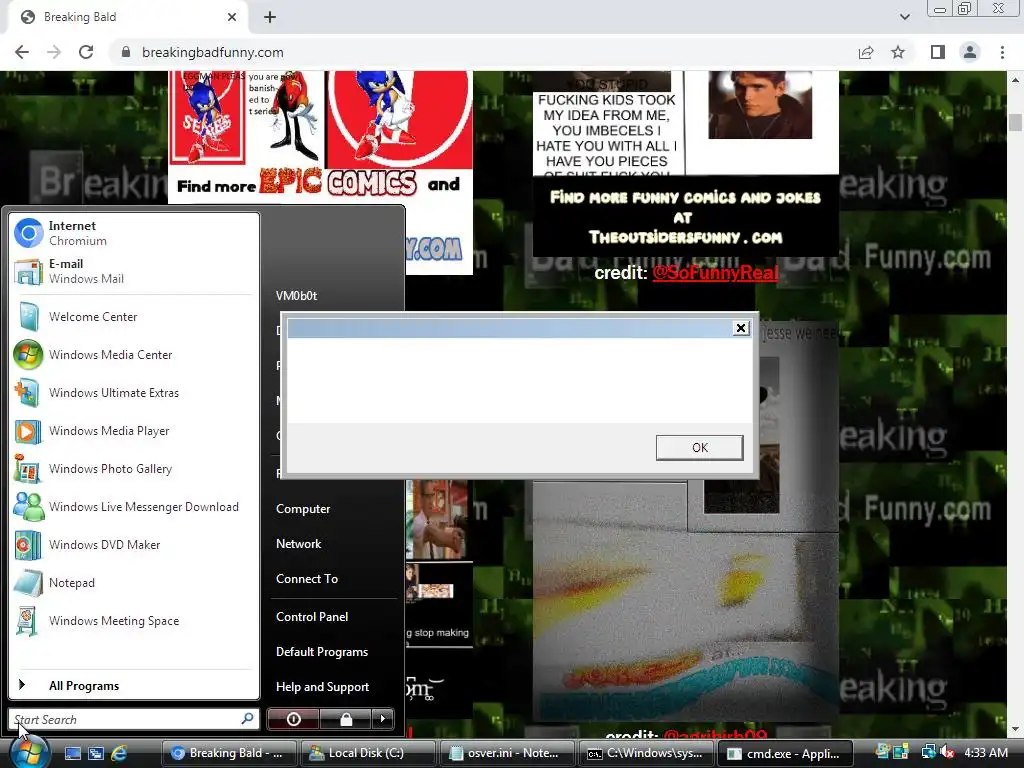Screen dimensions: 1024x768
Task: Close the Breaking Bald tab
Action: click(x=232, y=17)
